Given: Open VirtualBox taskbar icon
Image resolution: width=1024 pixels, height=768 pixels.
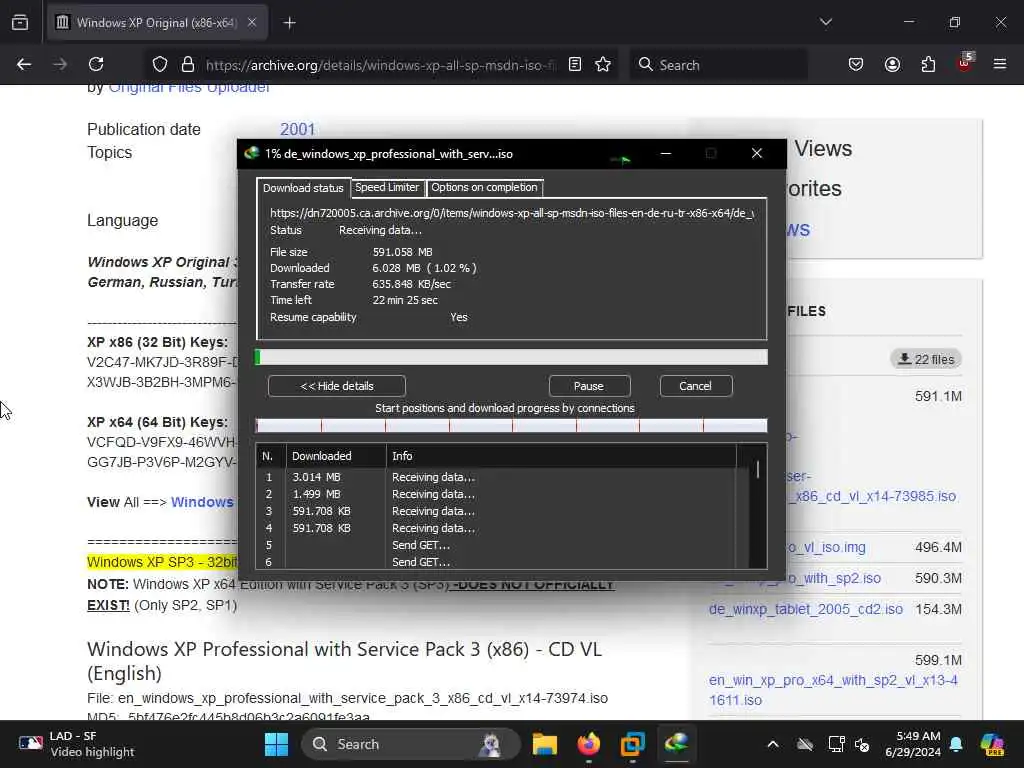Looking at the screenshot, I should point(632,744).
